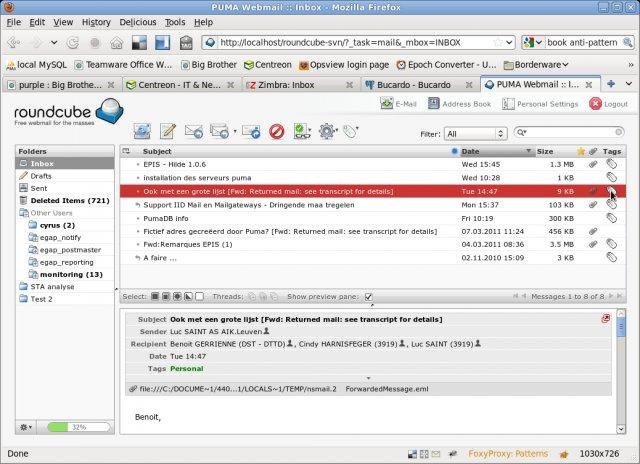
Task: Sort messages by Size column
Action: [x=545, y=151]
